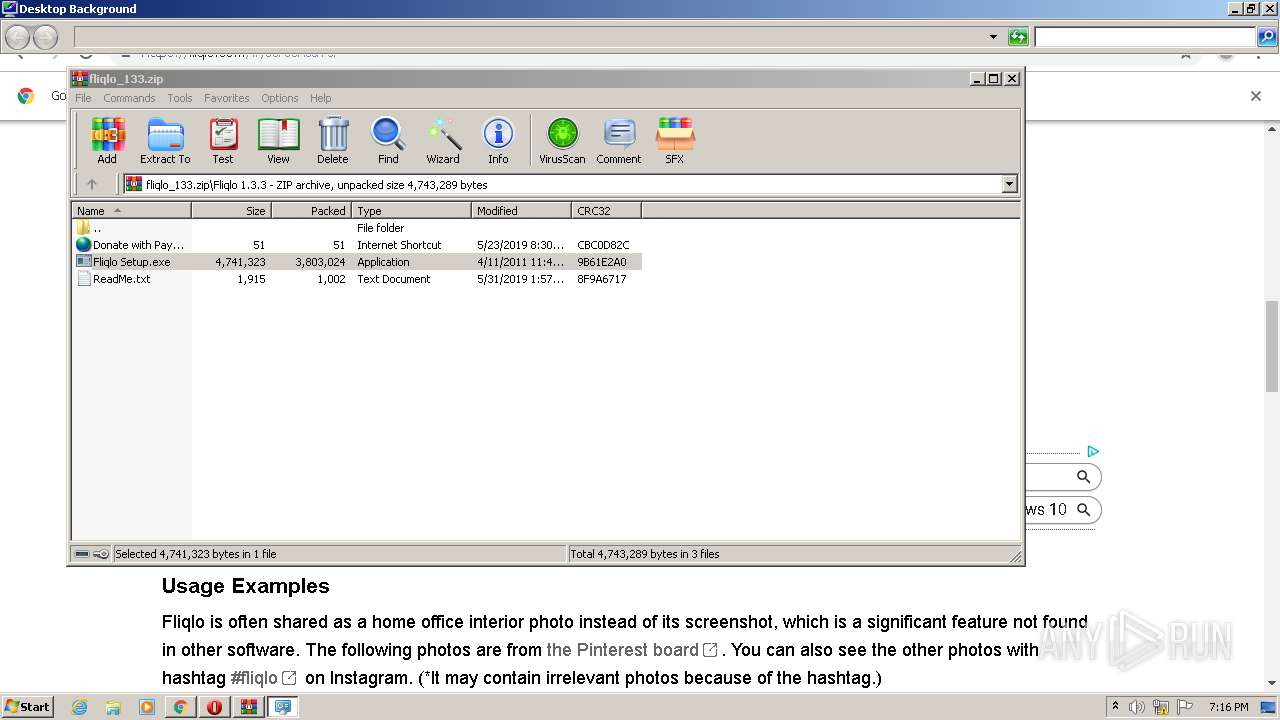Open Windows Explorer folder taskbar icon

click(113, 707)
